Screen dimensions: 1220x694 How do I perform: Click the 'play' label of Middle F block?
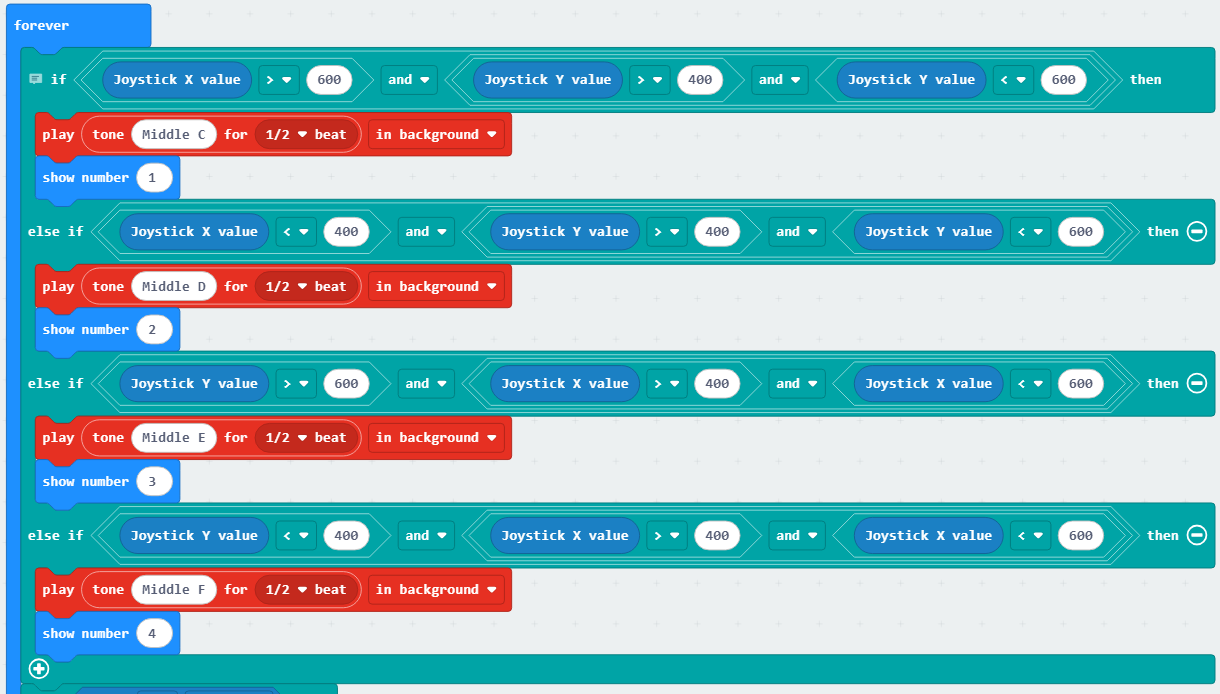58,590
